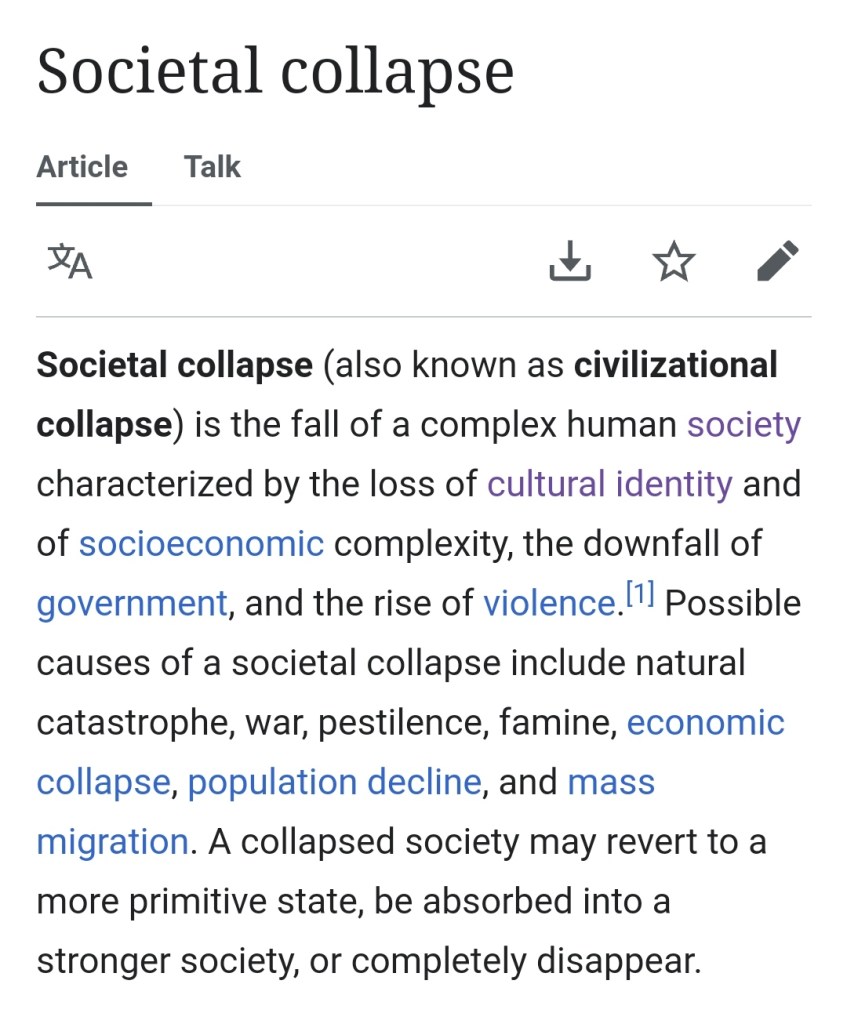Click the 'mass migration' link
Viewport: 847px width, 1024px height.
click(610, 782)
